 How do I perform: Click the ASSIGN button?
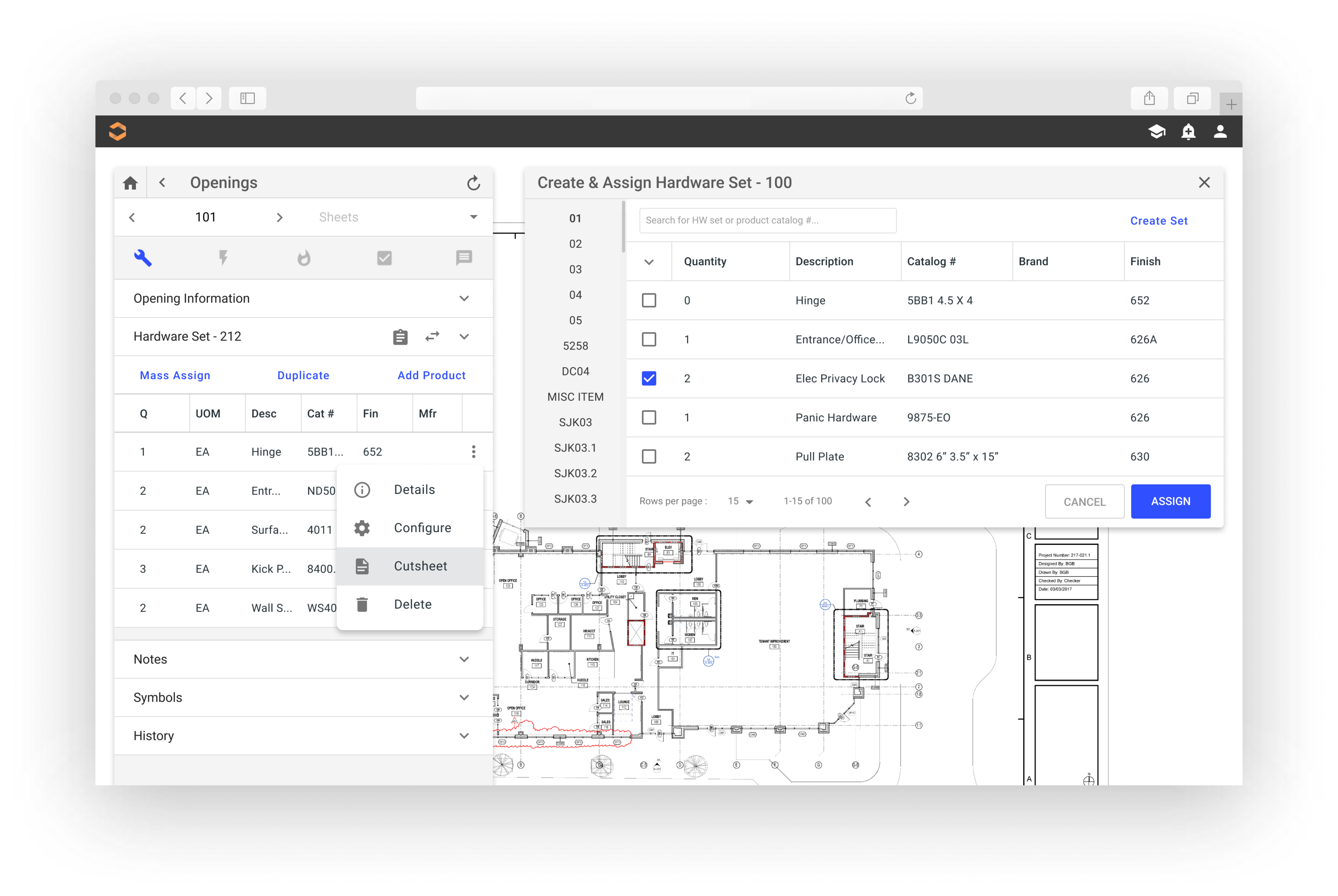click(1171, 501)
